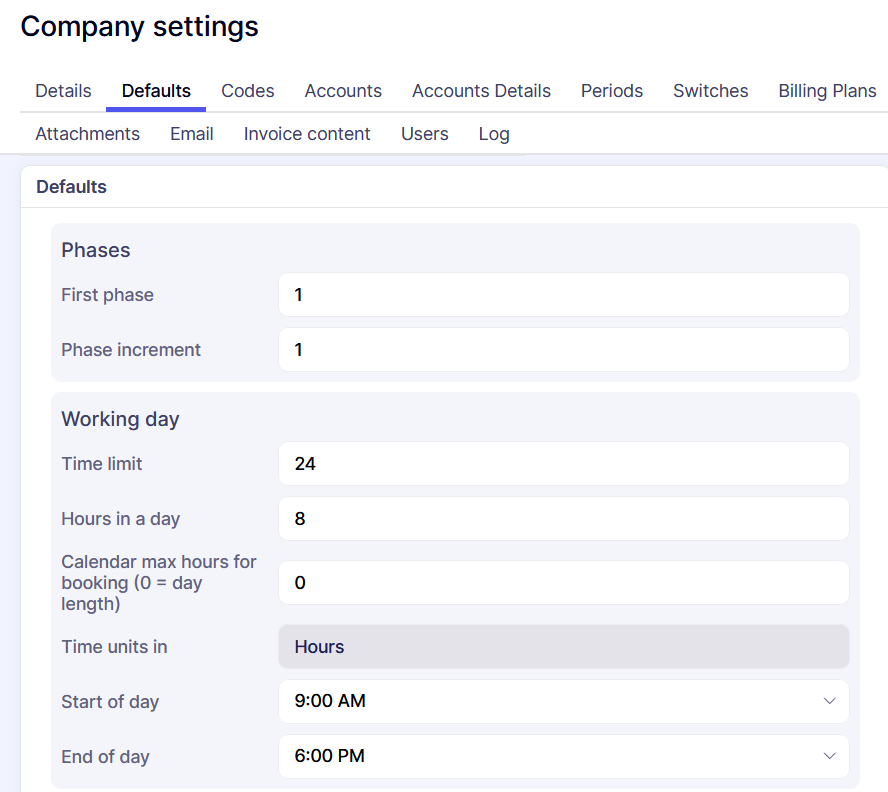The width and height of the screenshot is (888, 792).
Task: Go to Accounts Details tab
Action: pos(481,91)
